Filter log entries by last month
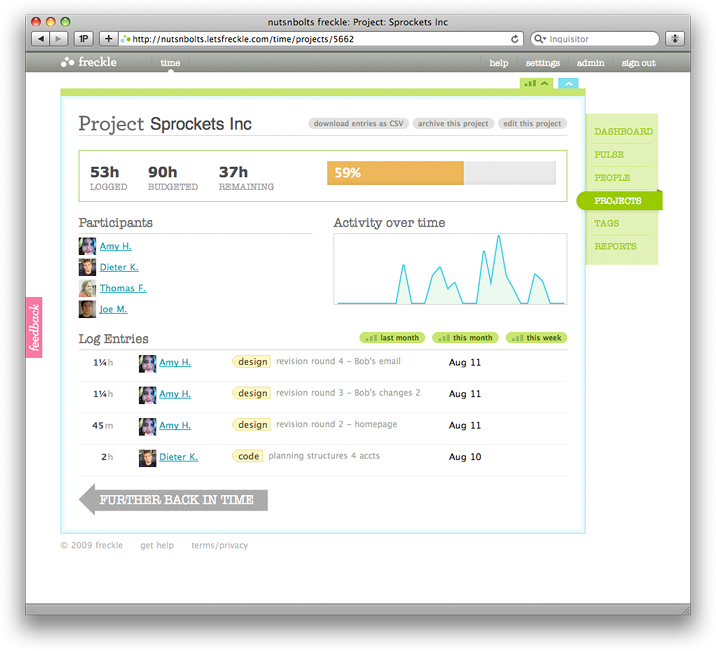716x651 pixels. pyautogui.click(x=392, y=338)
